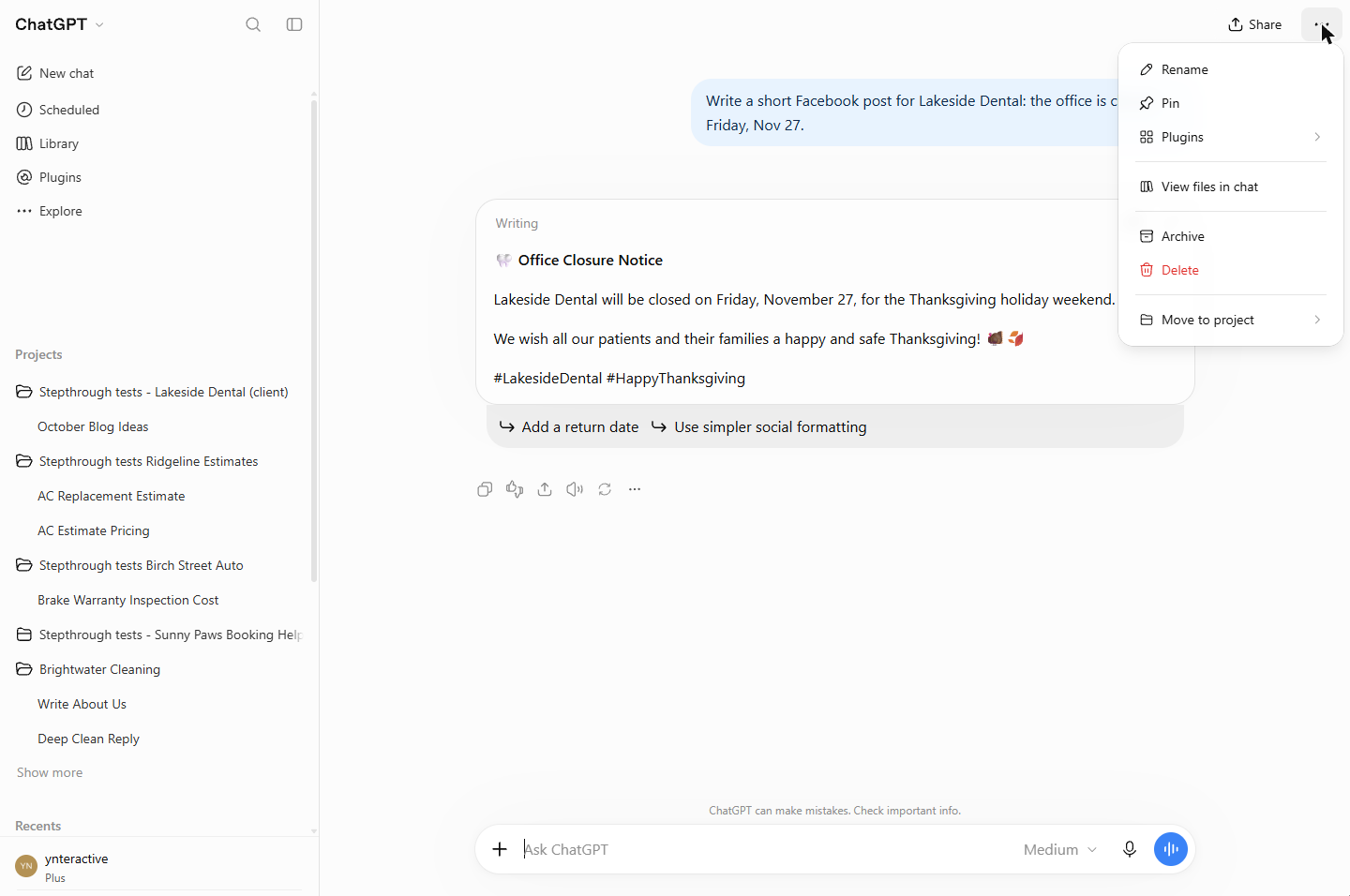Open Plugins in the left sidebar
This screenshot has height=896, width=1350.
[x=49, y=177]
